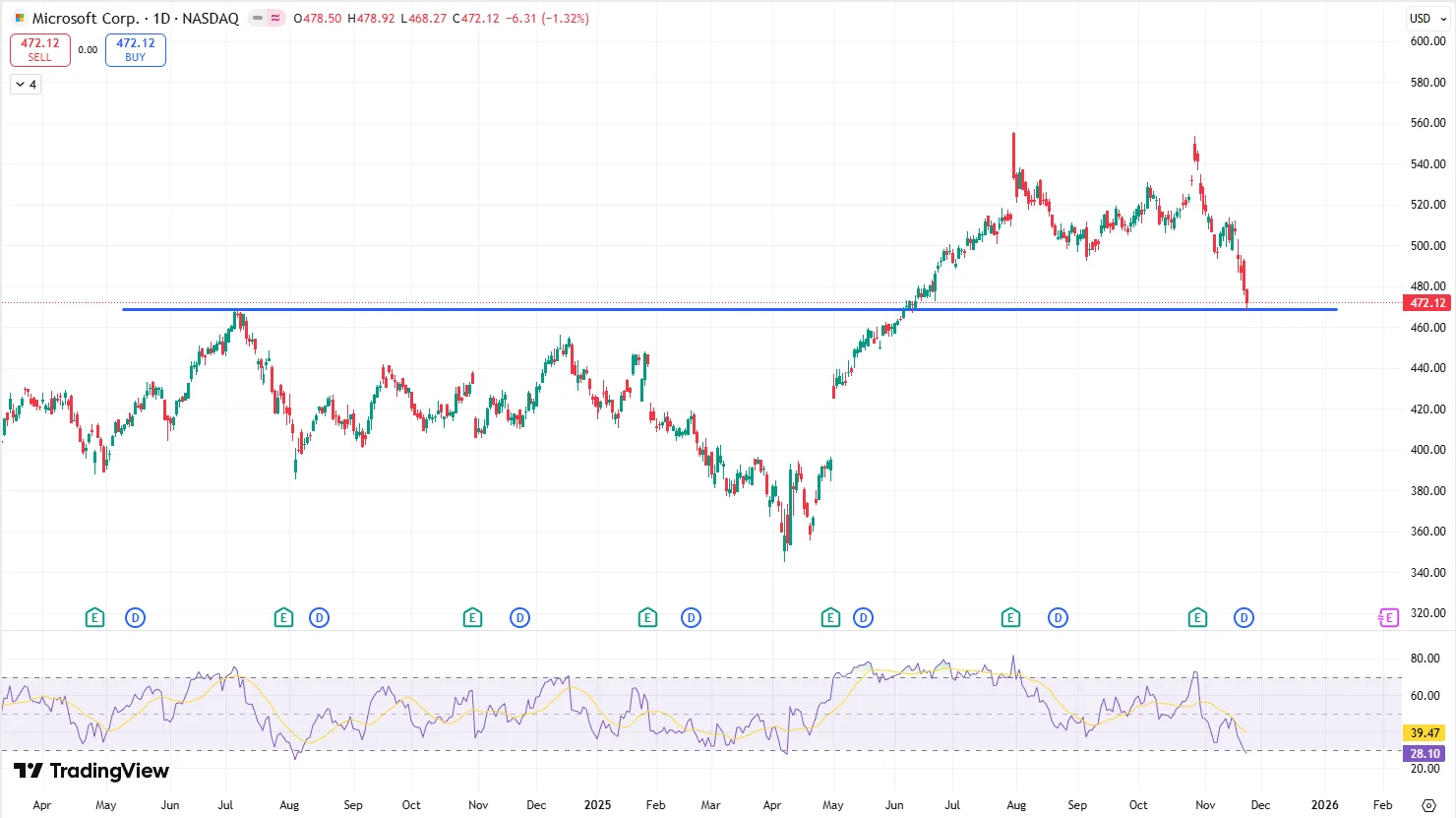Click the 400.00 price axis label

1427,450
